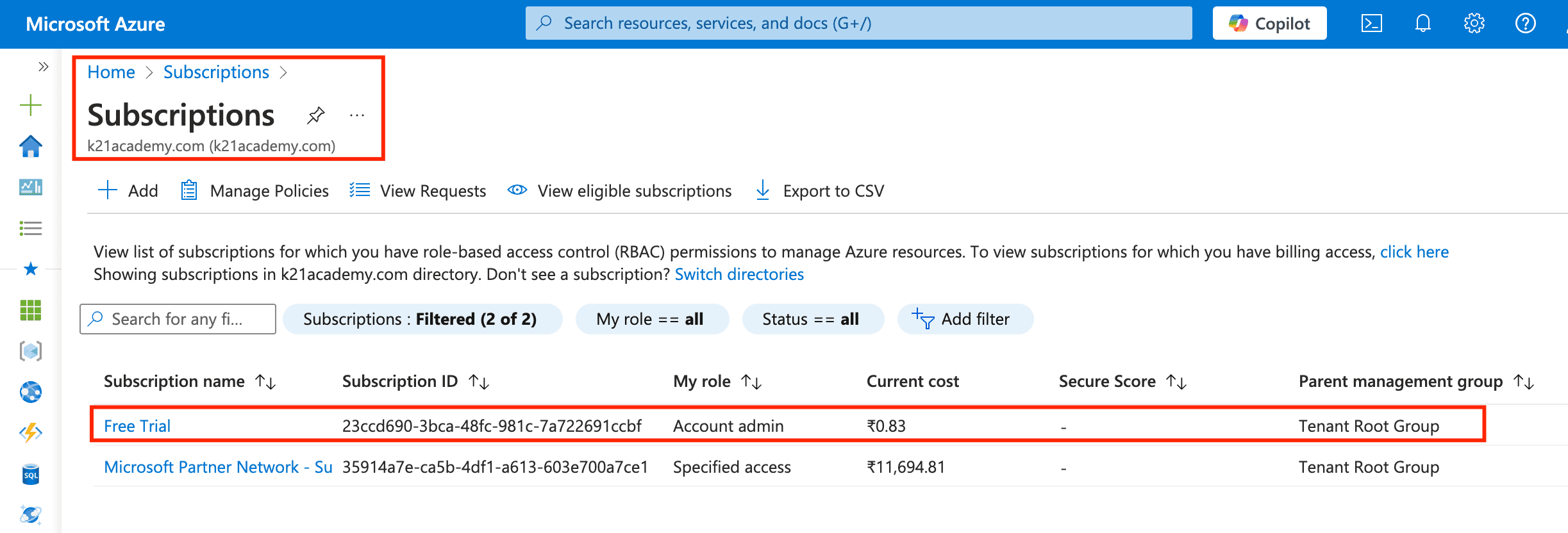
Task: Open the Status filter
Action: [812, 319]
